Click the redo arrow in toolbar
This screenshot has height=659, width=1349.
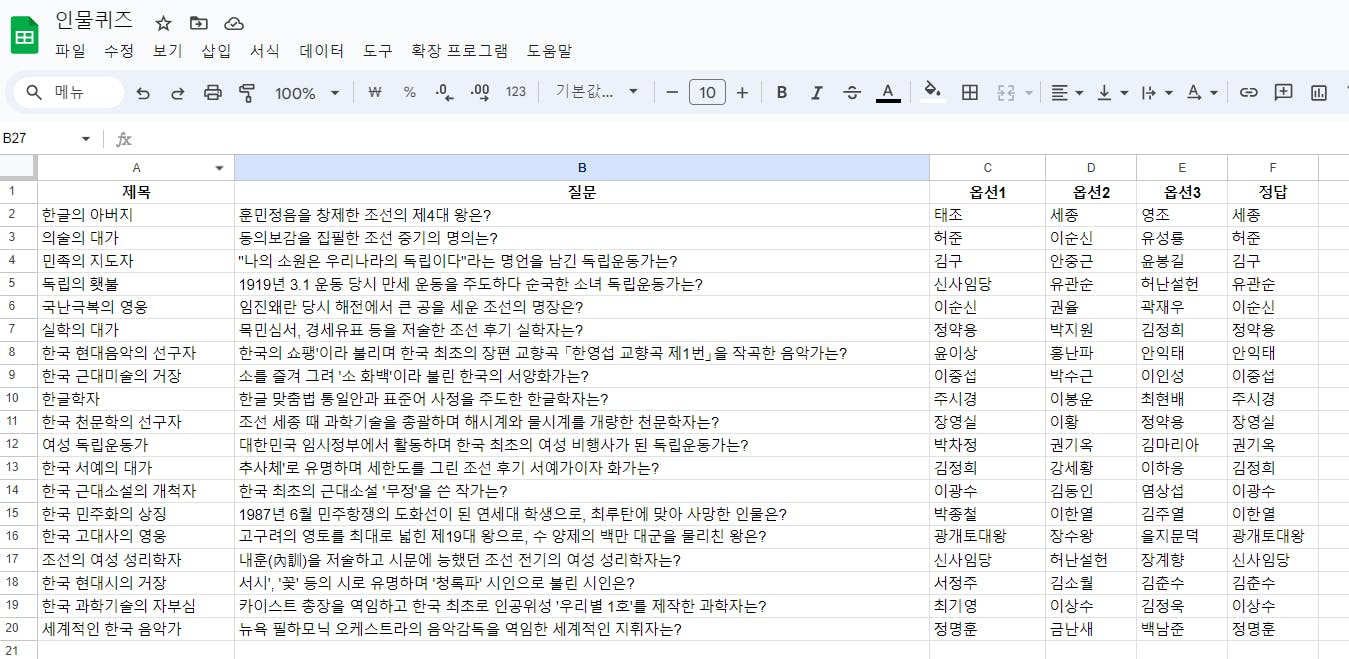click(178, 93)
